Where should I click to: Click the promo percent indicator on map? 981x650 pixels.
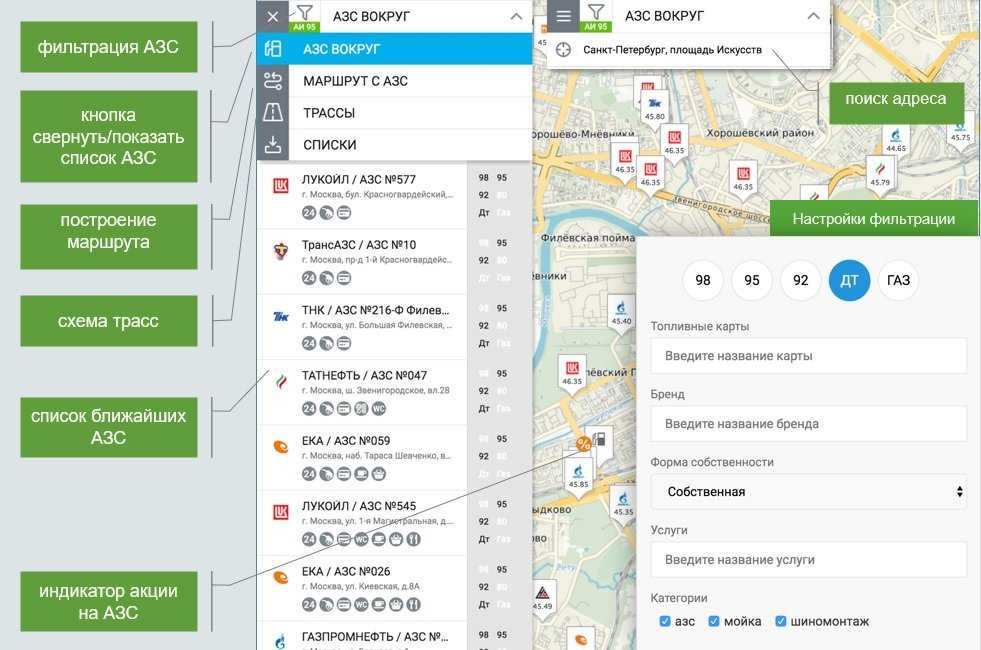click(x=584, y=444)
